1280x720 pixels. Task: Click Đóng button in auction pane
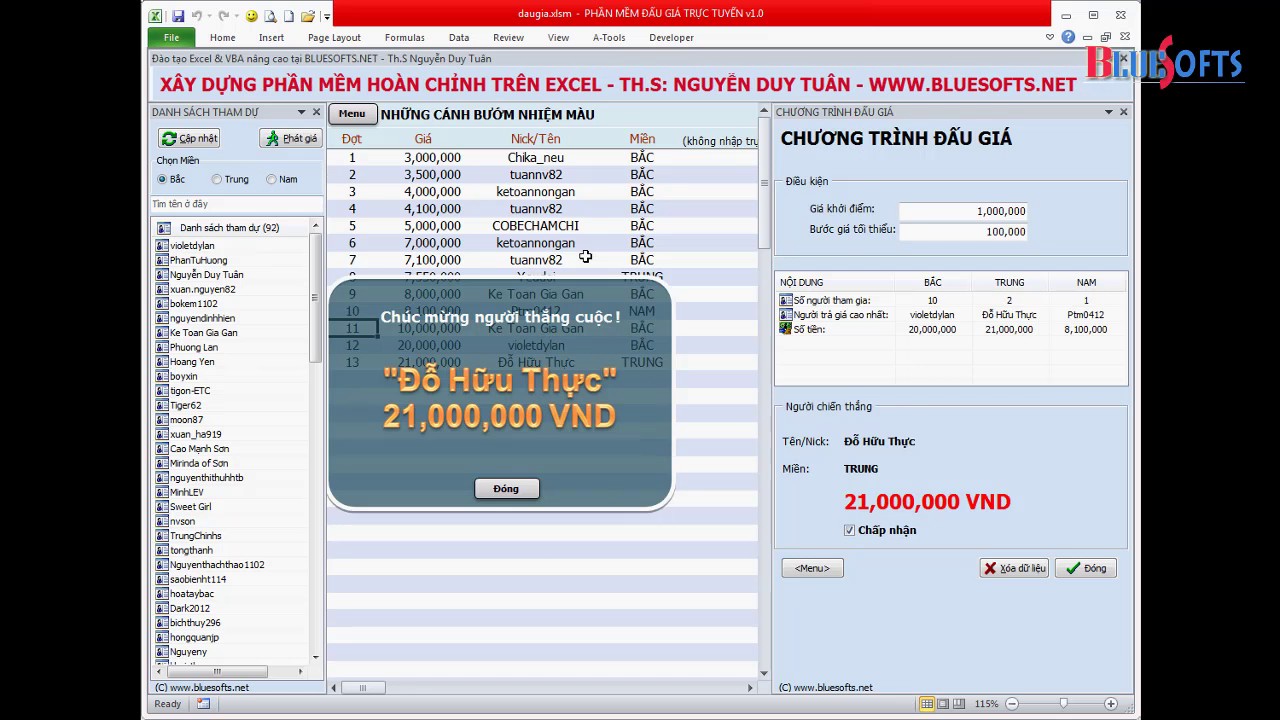point(1085,568)
